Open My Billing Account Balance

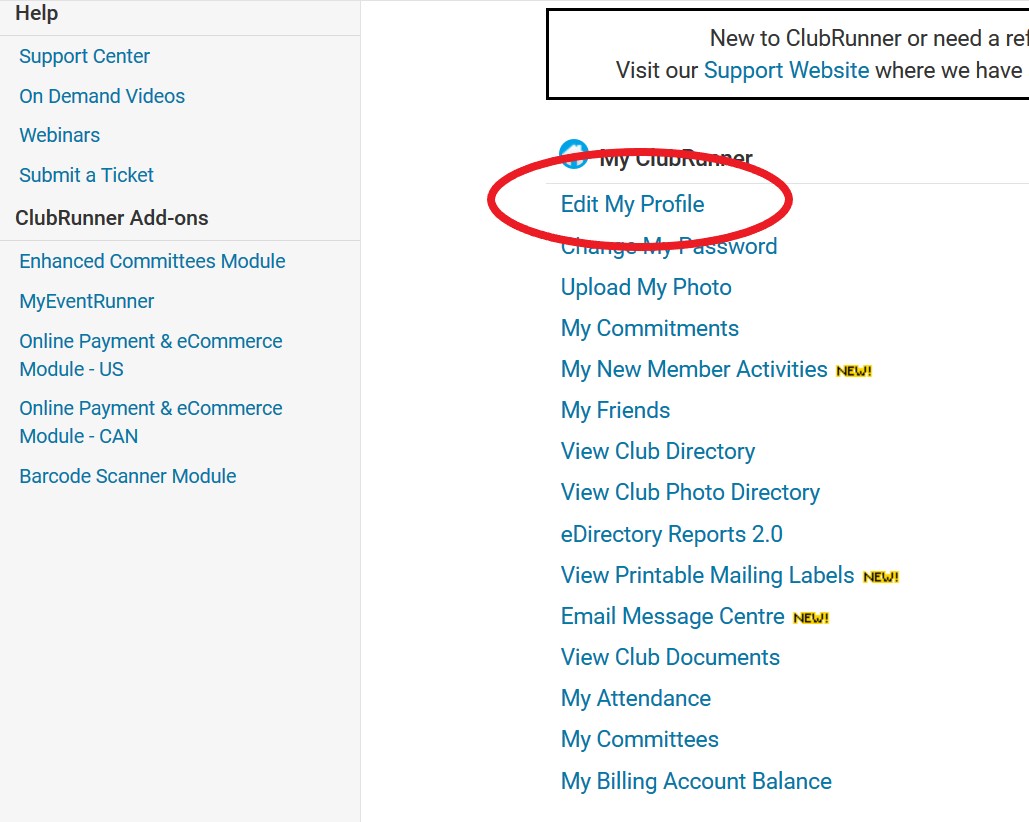[x=696, y=781]
